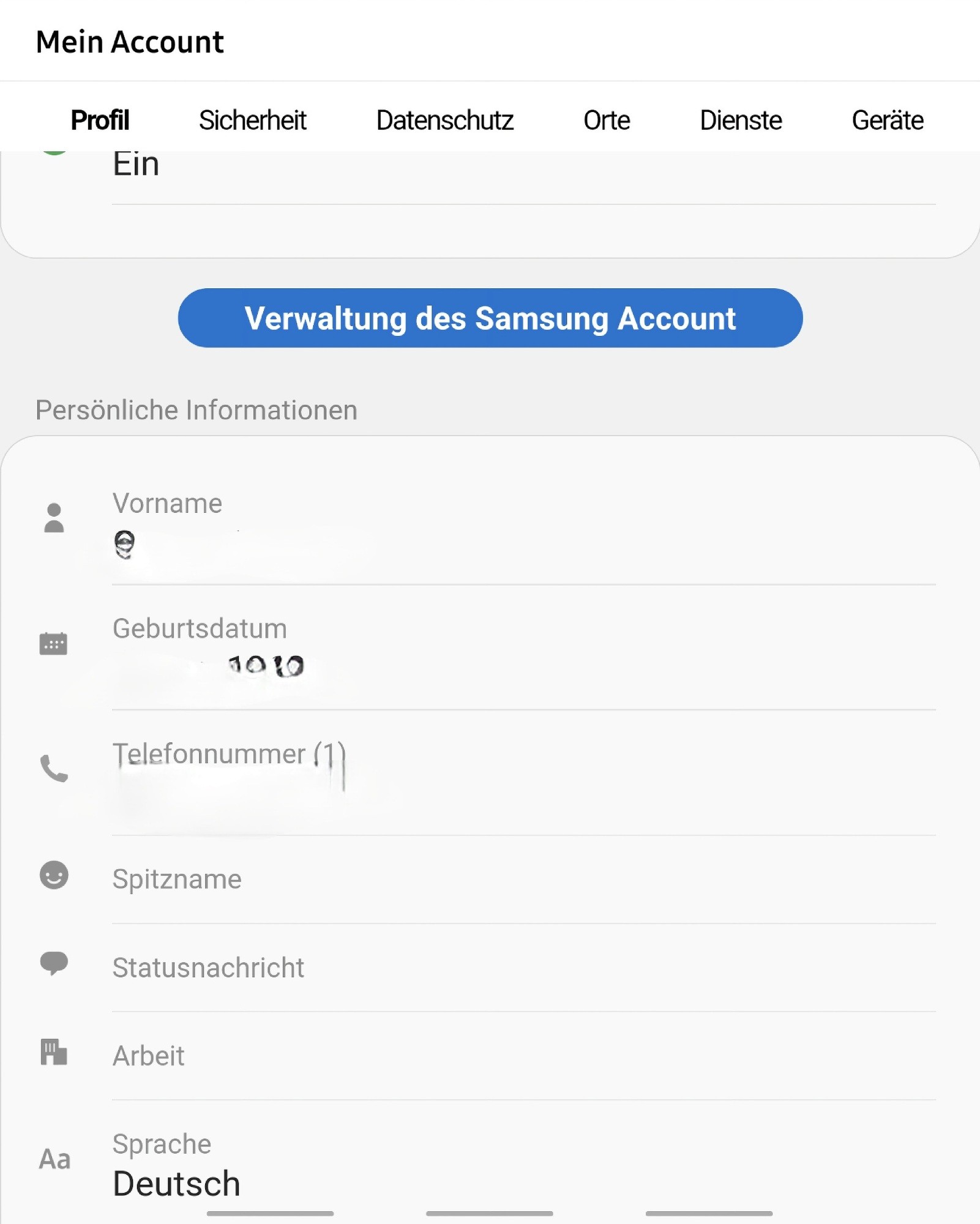
Task: Tap the calendar icon next to Geburtsdatum
Action: pos(53,643)
